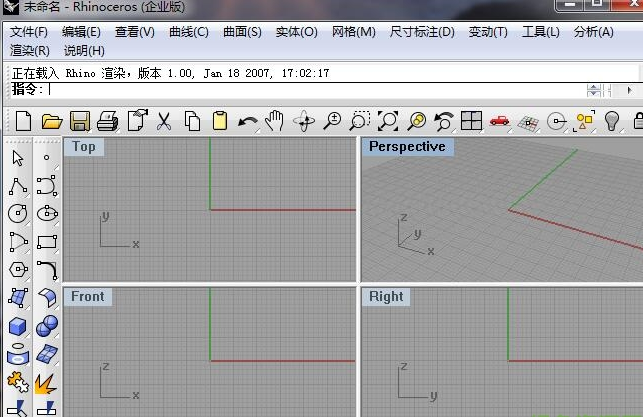Click the Zoom Selected icon
Screen dimensions: 643x417
coord(417,121)
